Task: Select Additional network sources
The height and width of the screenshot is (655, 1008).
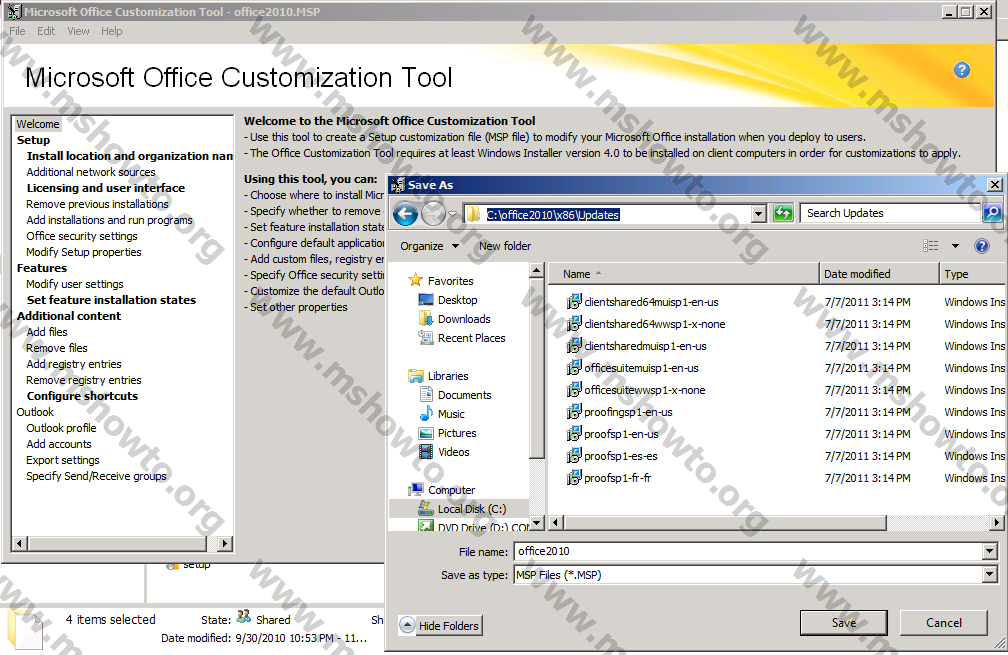Action: click(x=91, y=172)
